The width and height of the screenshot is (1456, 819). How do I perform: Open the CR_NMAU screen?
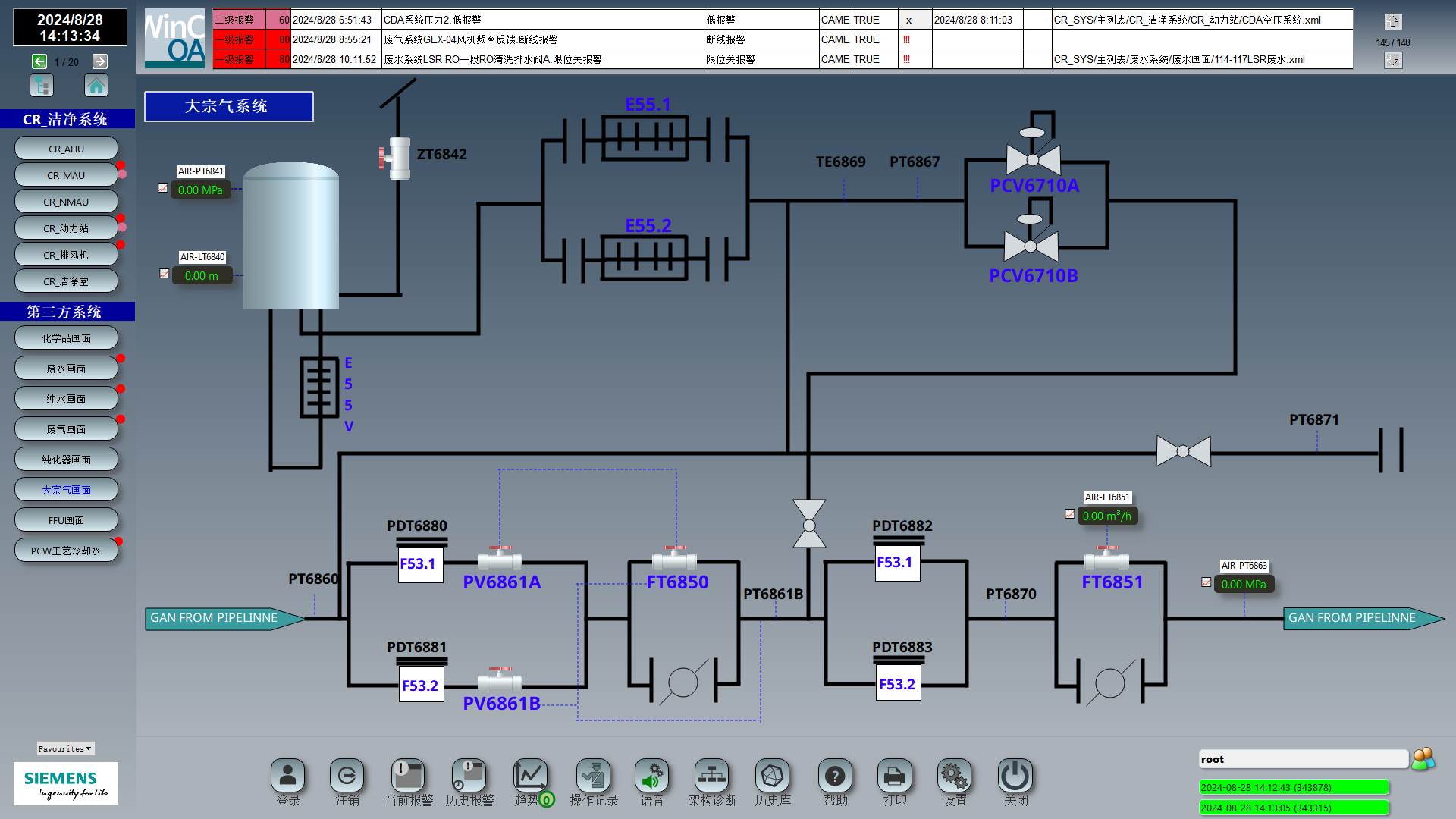66,202
